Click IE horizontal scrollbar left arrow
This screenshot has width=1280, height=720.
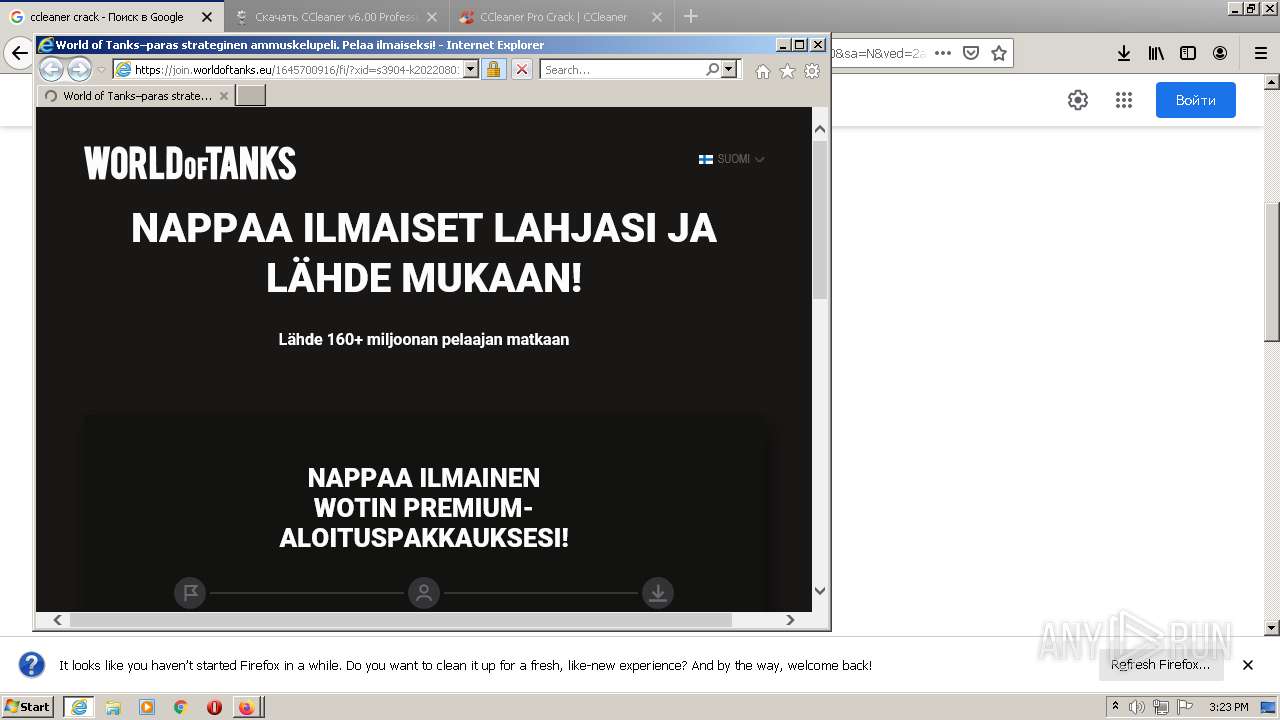(58, 620)
